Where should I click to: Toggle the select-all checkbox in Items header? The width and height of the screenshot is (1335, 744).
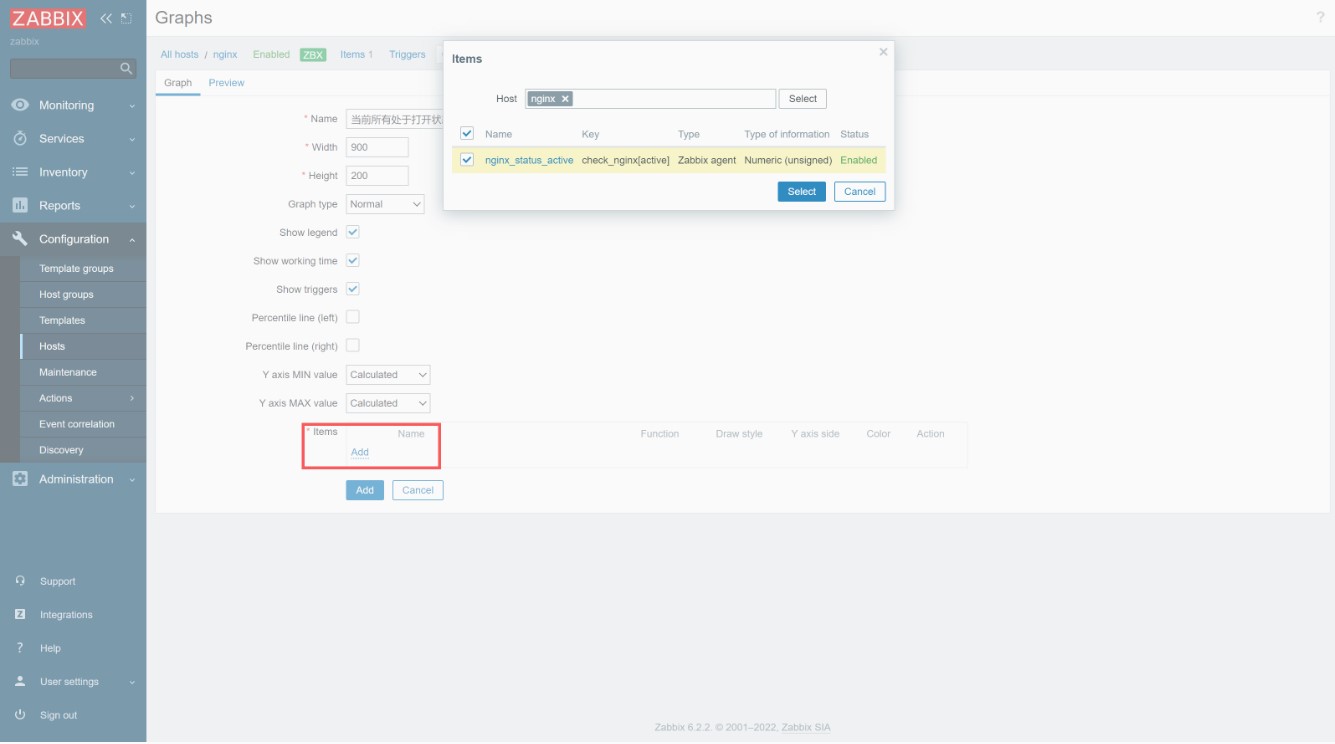pos(466,133)
